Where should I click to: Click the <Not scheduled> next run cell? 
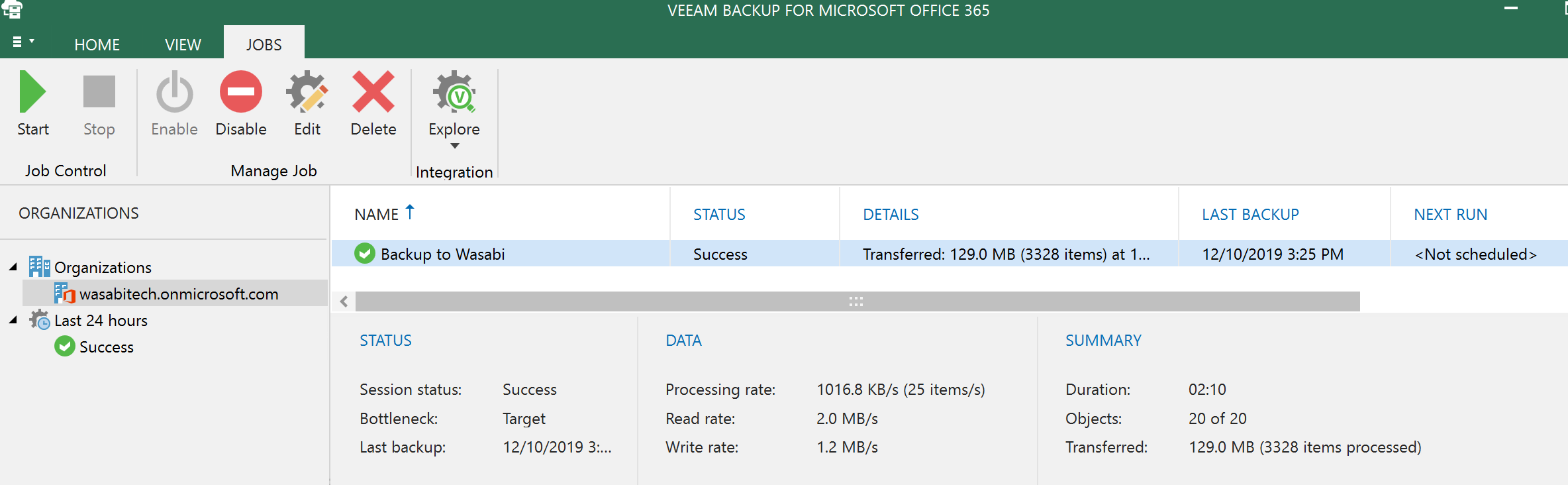[x=1475, y=254]
